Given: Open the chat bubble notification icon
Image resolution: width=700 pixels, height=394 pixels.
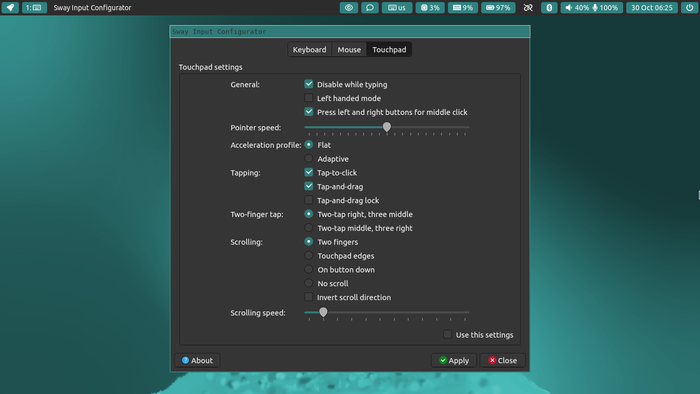Looking at the screenshot, I should (370, 8).
